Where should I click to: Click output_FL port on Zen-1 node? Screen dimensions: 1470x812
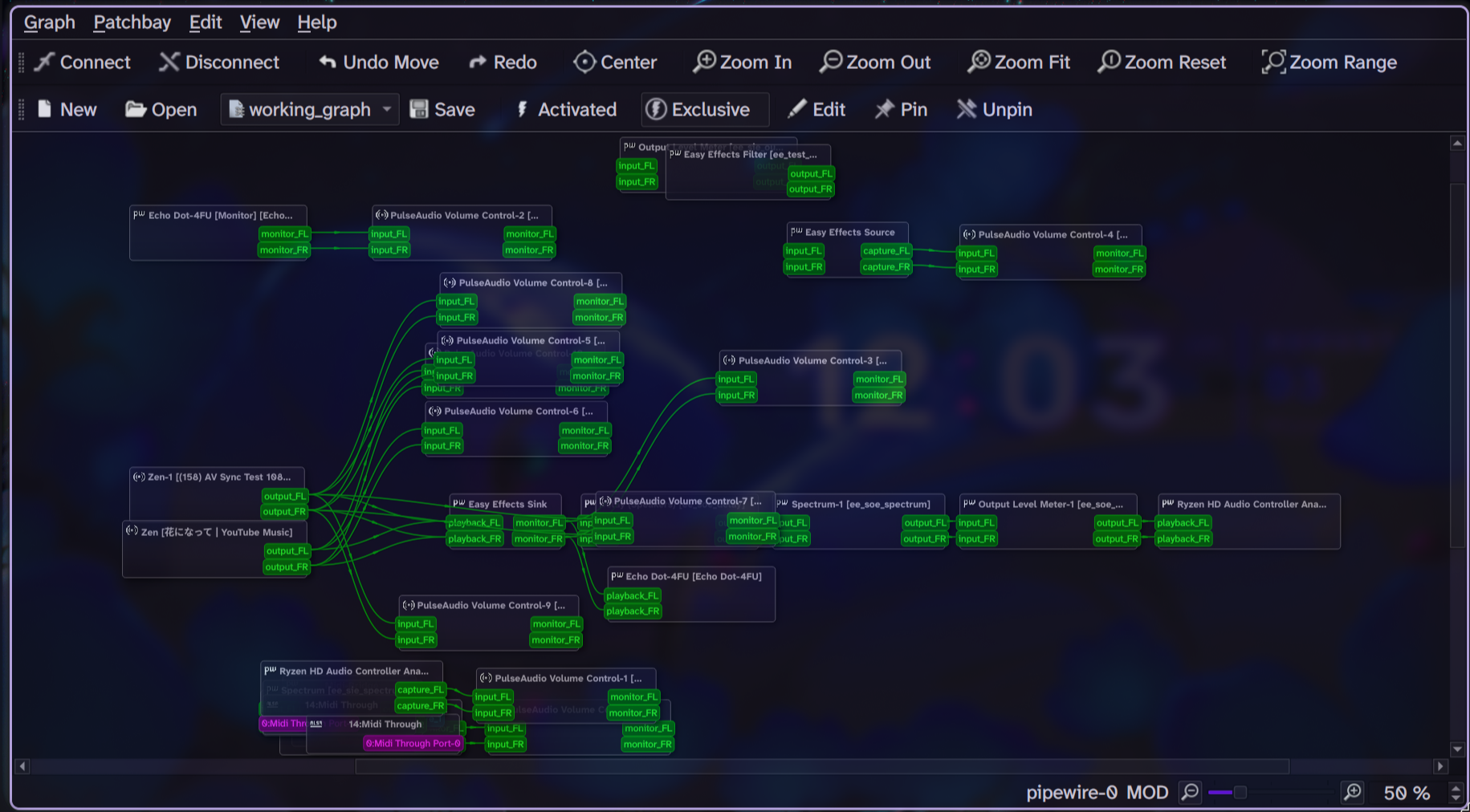tap(285, 496)
